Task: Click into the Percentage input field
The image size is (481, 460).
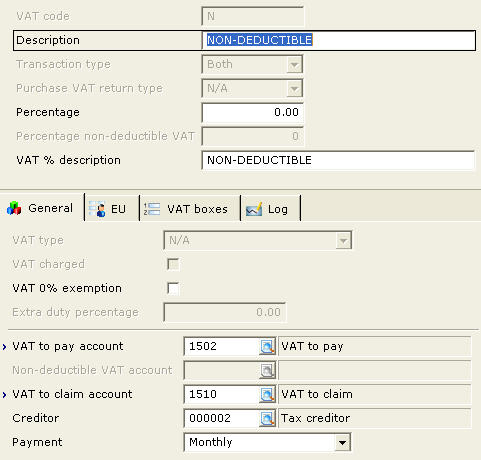Action: pyautogui.click(x=253, y=112)
